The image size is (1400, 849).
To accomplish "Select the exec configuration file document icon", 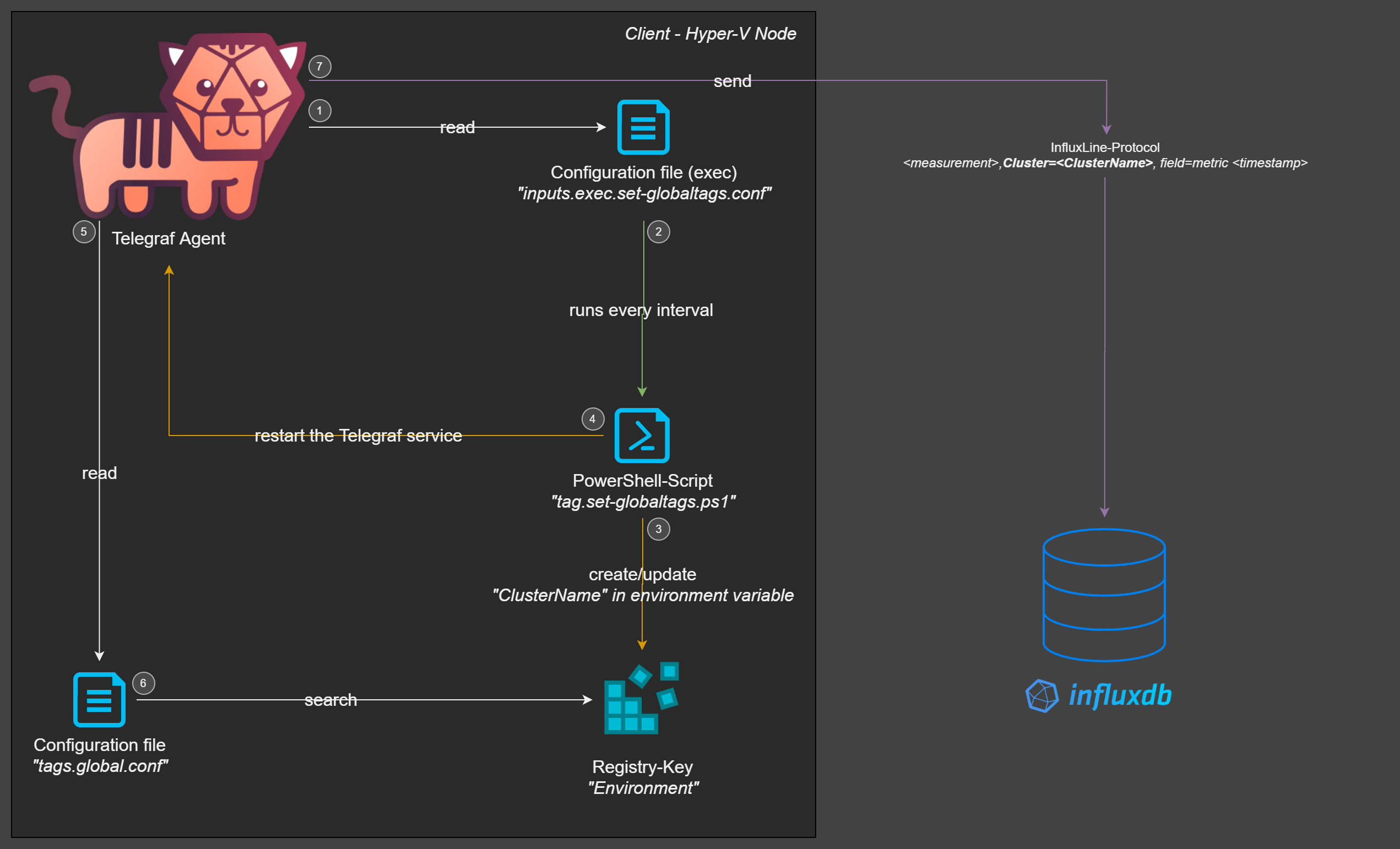I will click(643, 127).
